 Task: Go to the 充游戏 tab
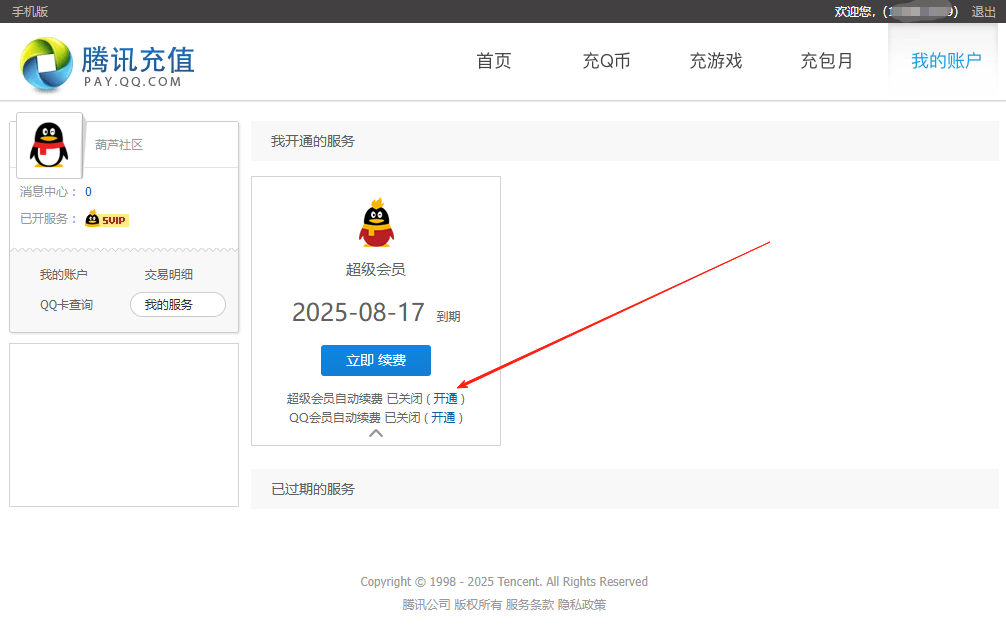coord(715,61)
